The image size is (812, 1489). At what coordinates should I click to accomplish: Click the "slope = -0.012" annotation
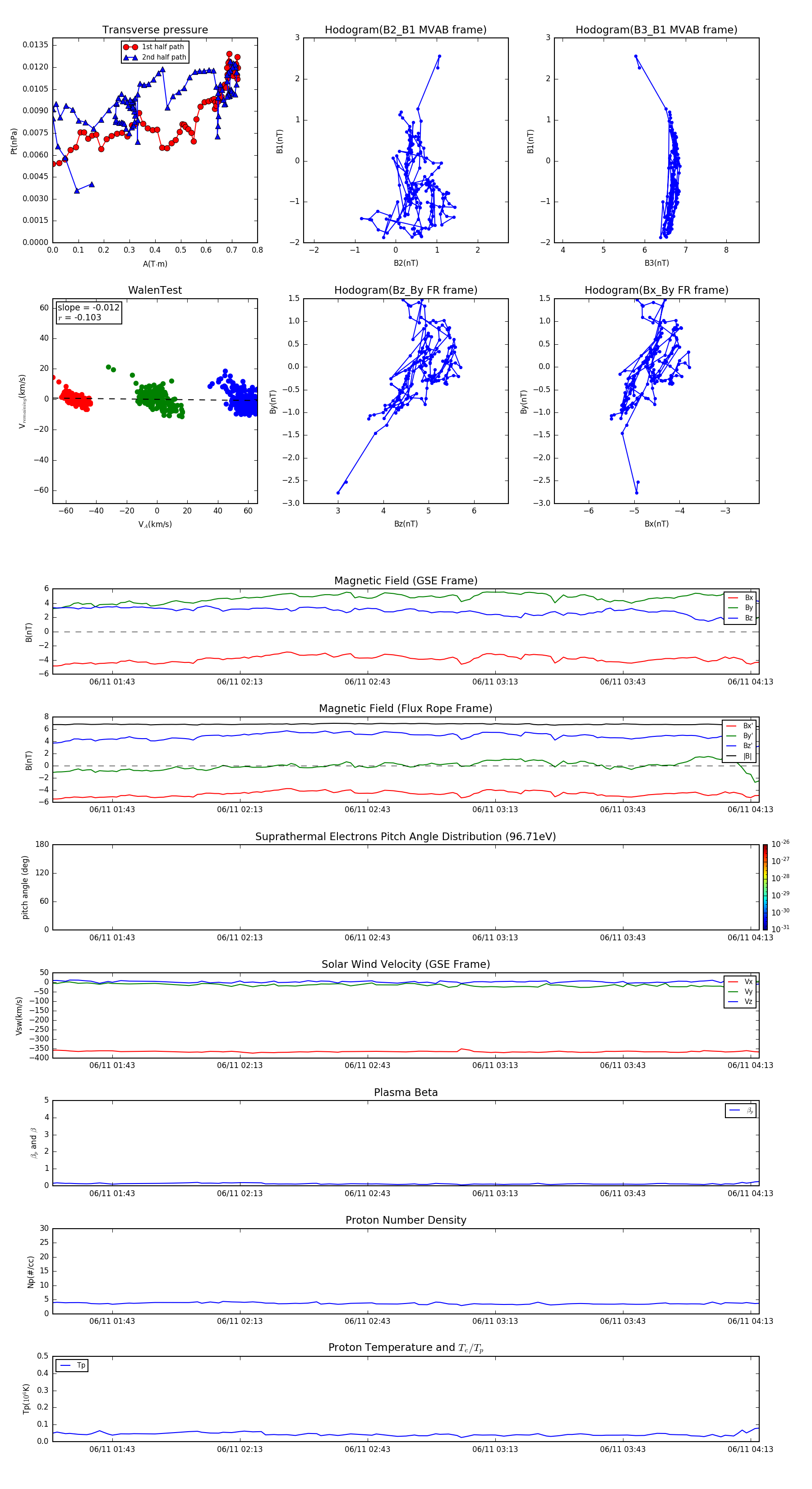point(88,308)
